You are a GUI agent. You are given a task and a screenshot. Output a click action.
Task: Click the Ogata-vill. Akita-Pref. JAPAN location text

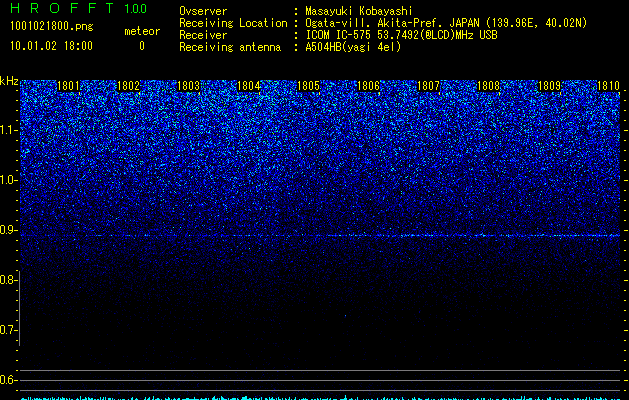pyautogui.click(x=446, y=23)
